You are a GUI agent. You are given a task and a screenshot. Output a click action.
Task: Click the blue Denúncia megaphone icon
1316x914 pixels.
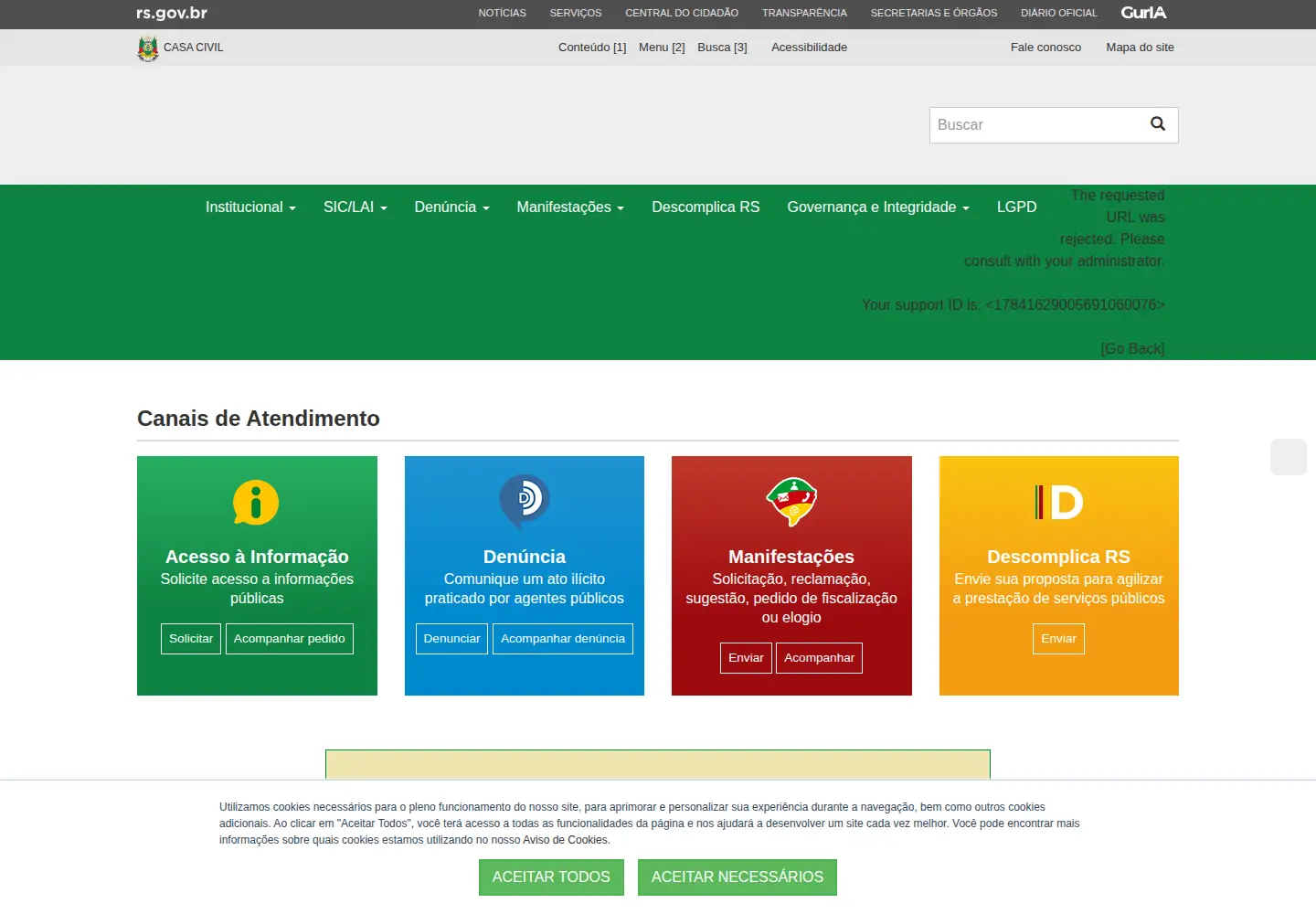(524, 501)
